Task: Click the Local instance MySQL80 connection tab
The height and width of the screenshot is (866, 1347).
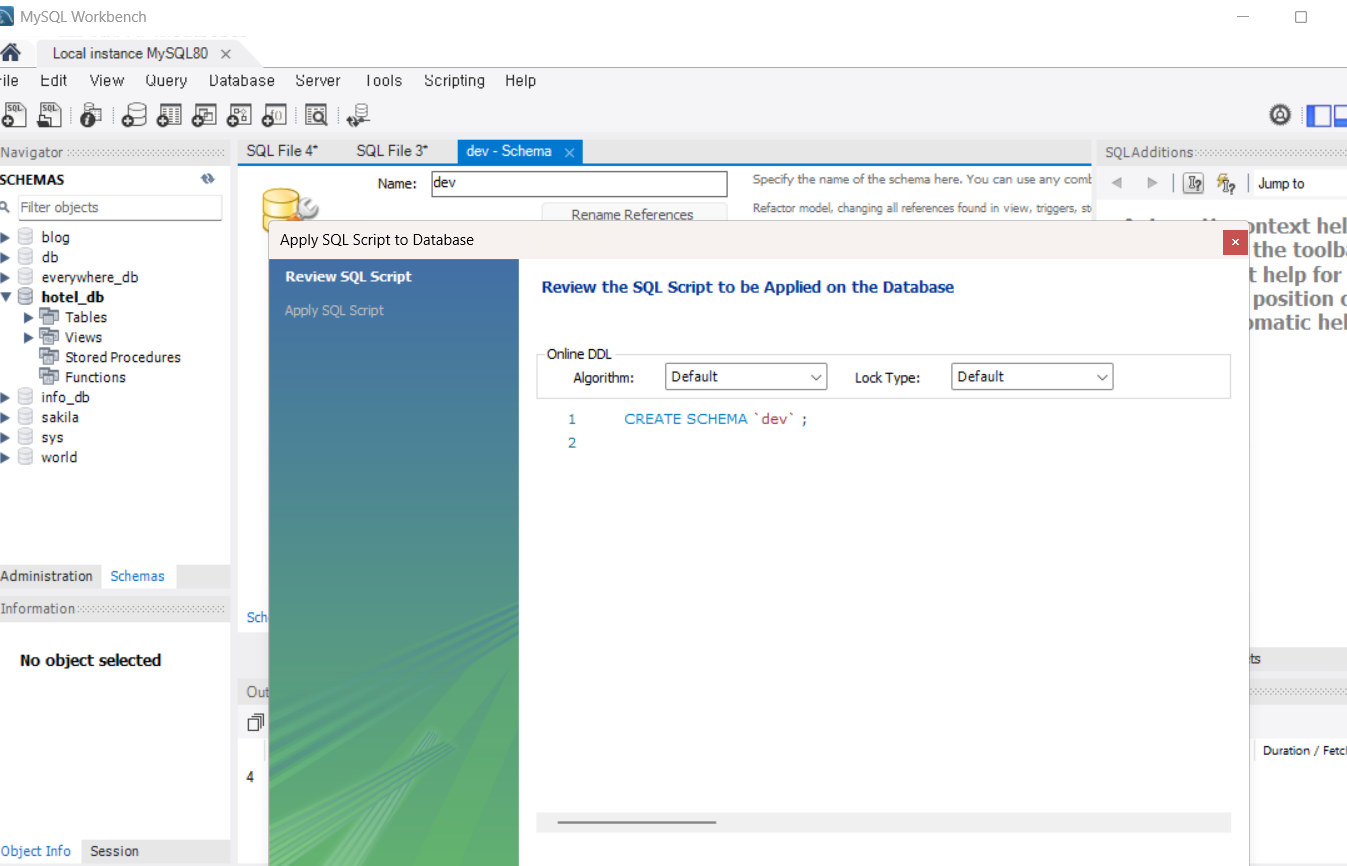Action: 130,54
